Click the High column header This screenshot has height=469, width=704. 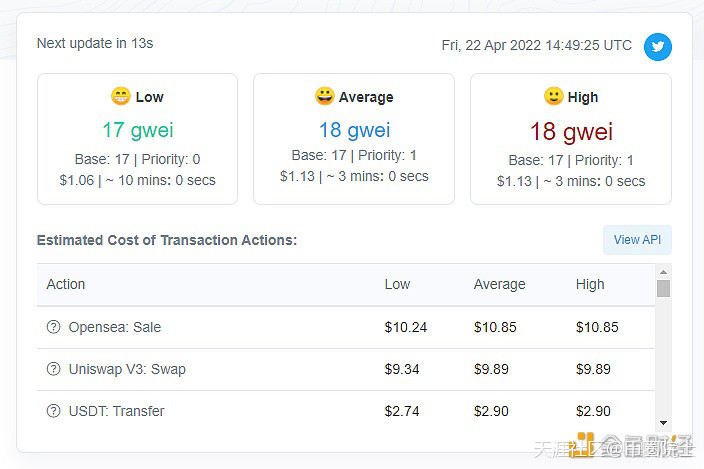coord(590,284)
